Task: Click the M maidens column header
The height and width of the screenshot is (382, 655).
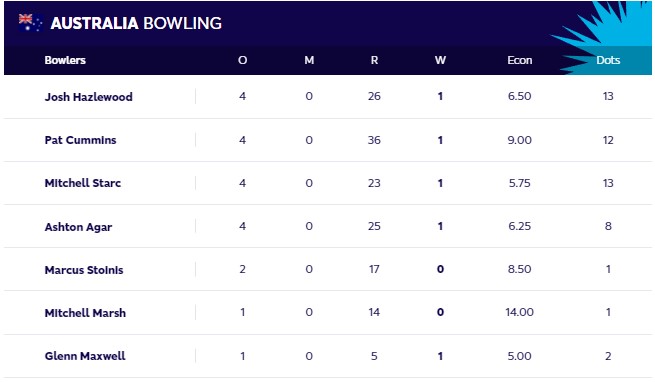Action: click(309, 60)
